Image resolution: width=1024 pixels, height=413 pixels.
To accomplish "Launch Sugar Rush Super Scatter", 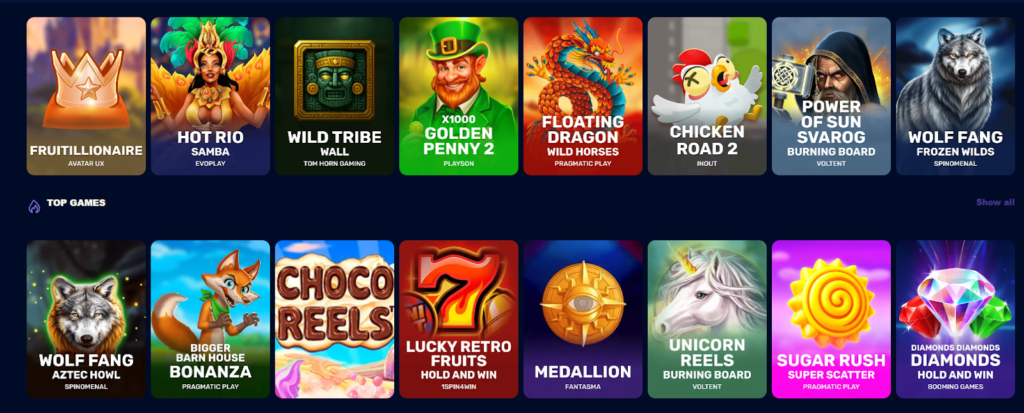I will click(x=831, y=319).
